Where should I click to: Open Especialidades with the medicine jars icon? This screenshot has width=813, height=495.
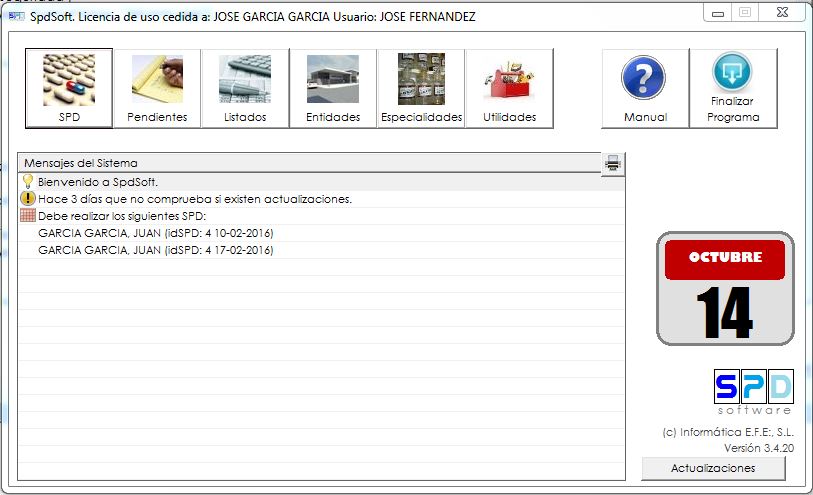click(421, 89)
